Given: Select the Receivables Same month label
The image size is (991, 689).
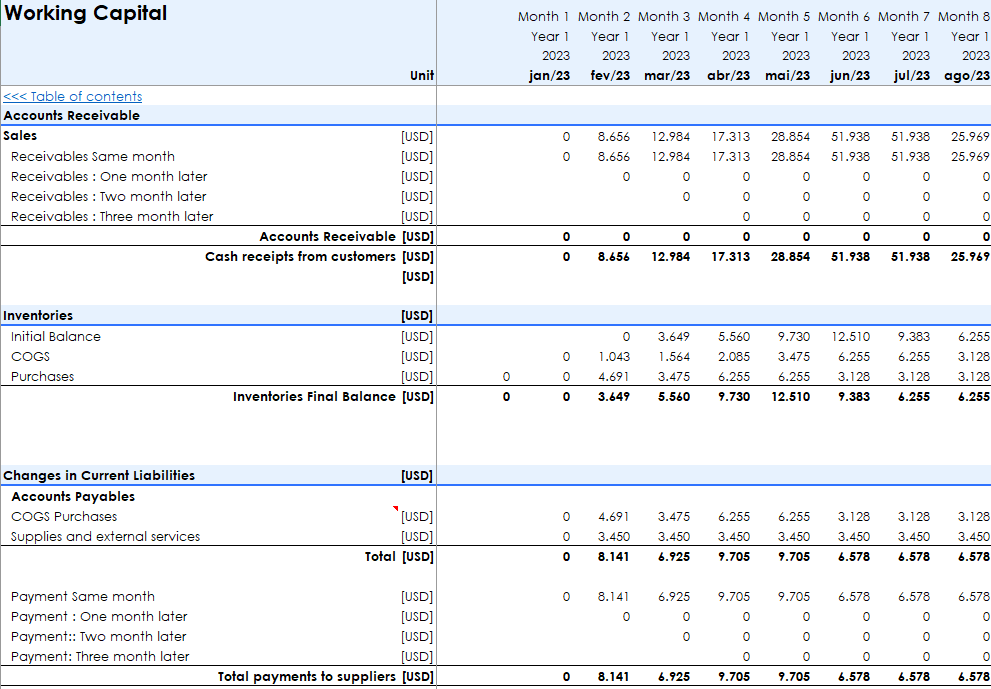Looking at the screenshot, I should coord(93,156).
